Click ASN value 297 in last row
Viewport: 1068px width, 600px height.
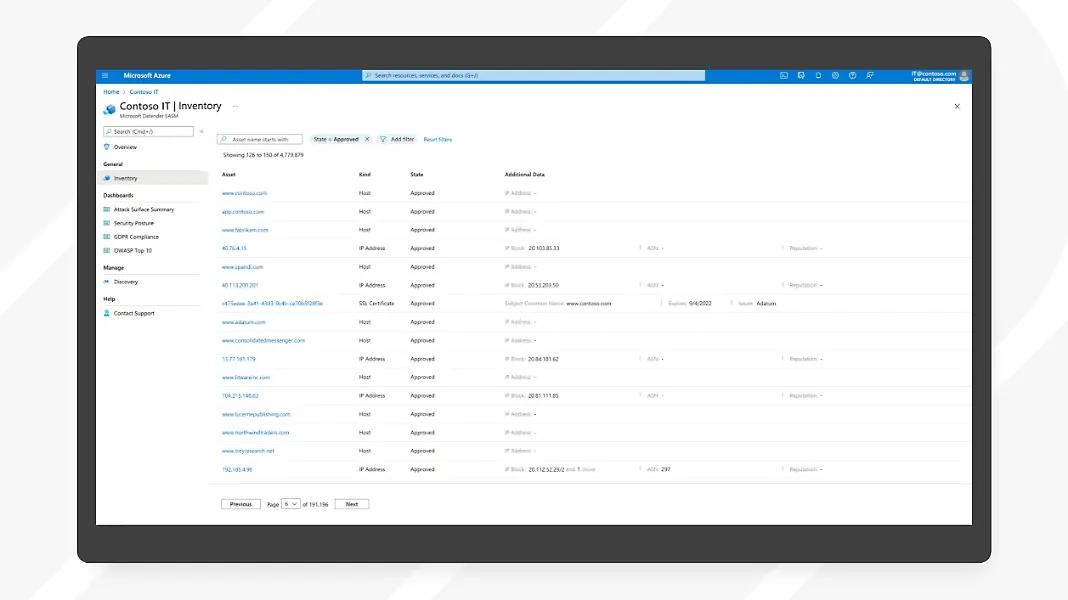click(x=665, y=469)
